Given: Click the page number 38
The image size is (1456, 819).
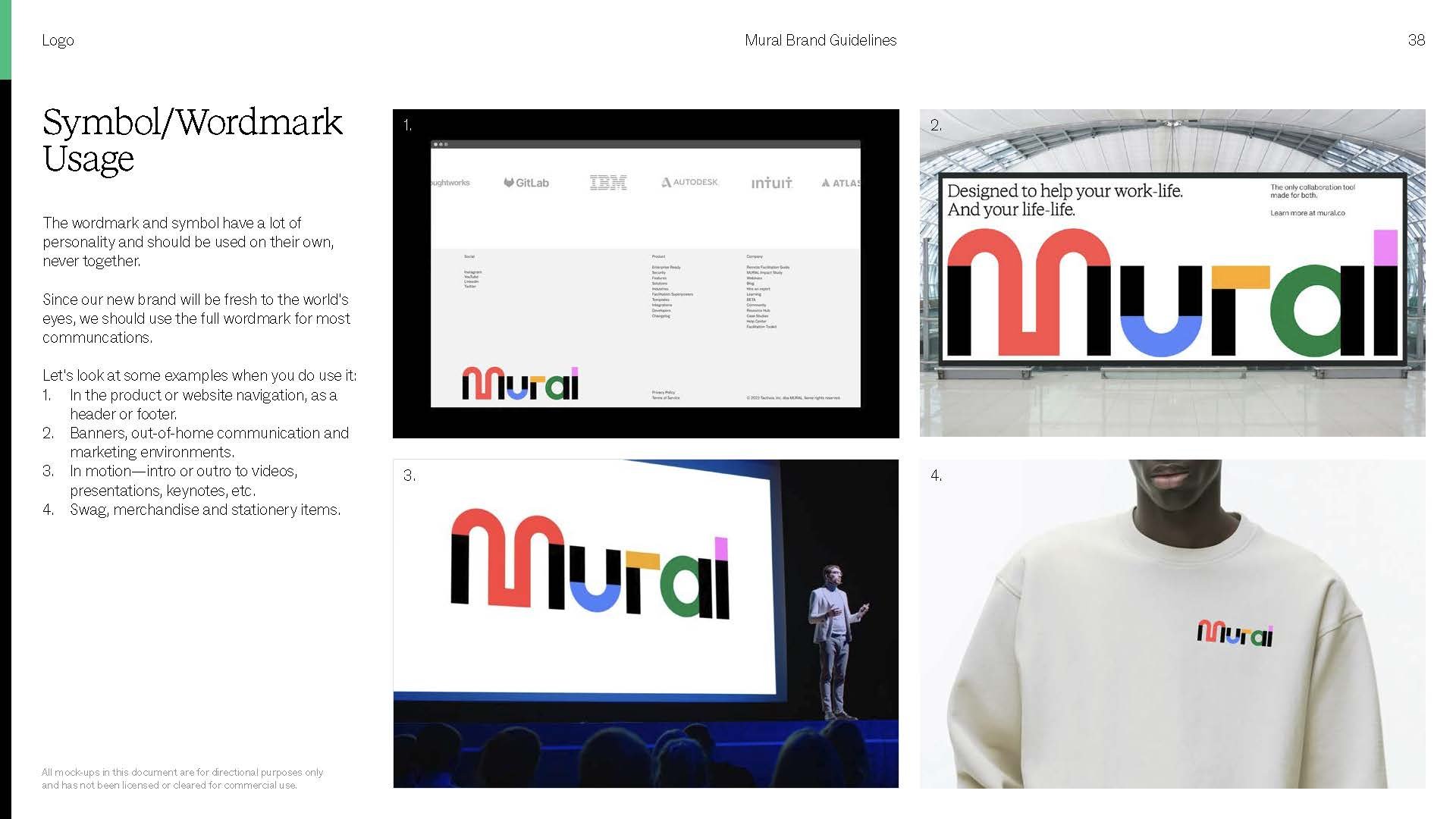Looking at the screenshot, I should click(1416, 40).
